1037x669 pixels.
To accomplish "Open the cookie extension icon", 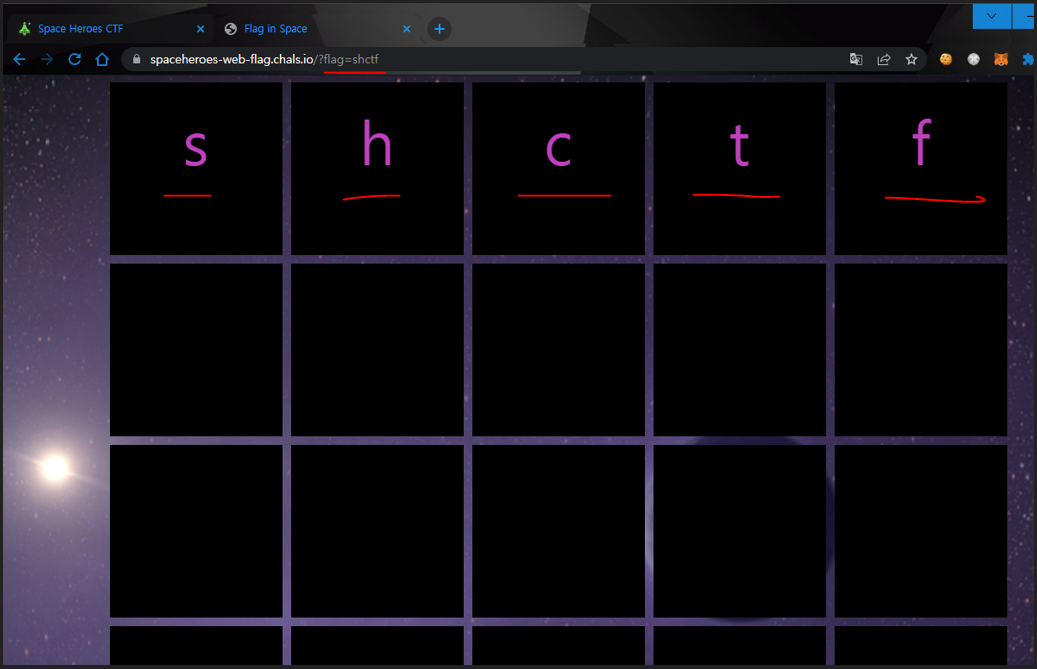I will coord(946,59).
